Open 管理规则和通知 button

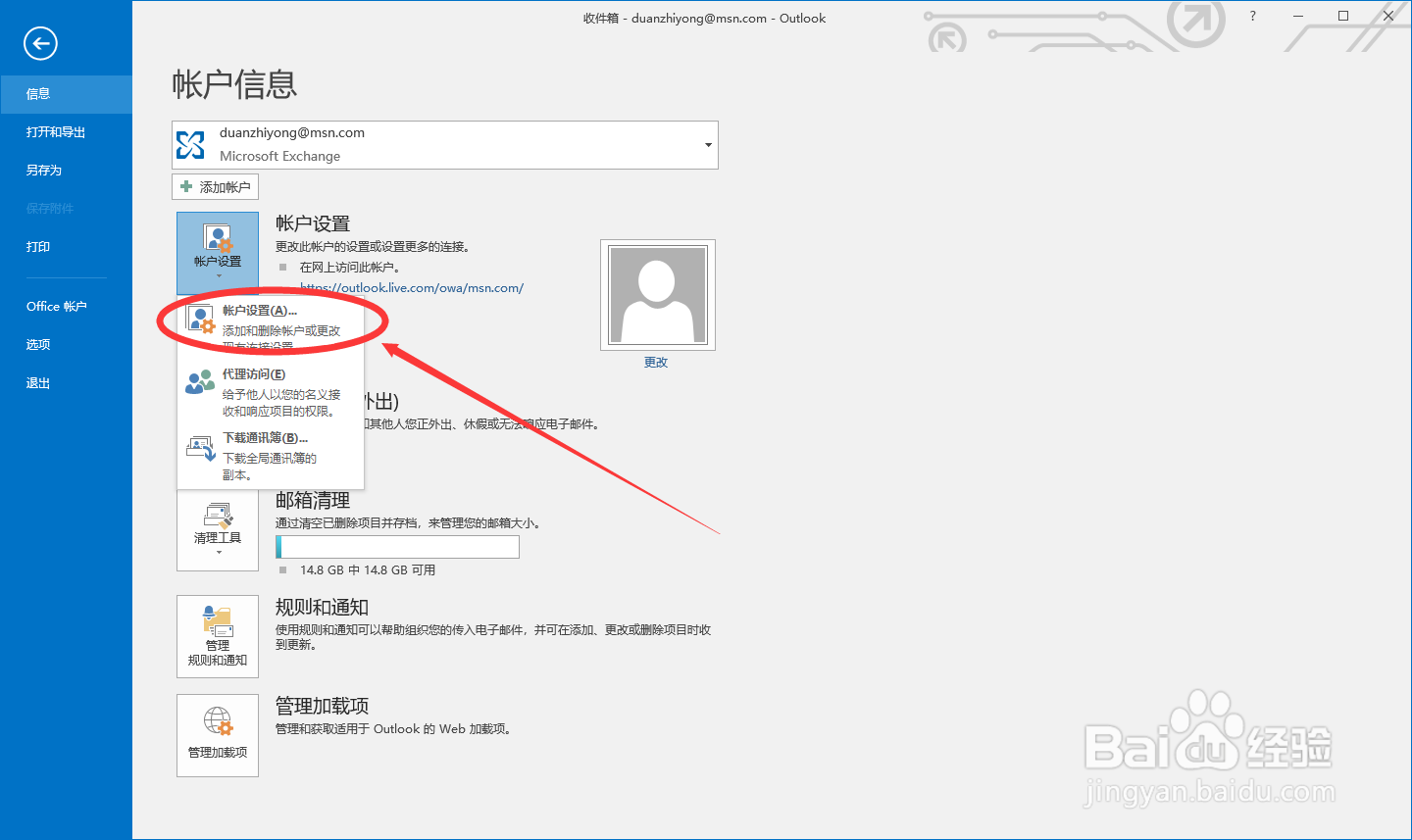tap(218, 636)
